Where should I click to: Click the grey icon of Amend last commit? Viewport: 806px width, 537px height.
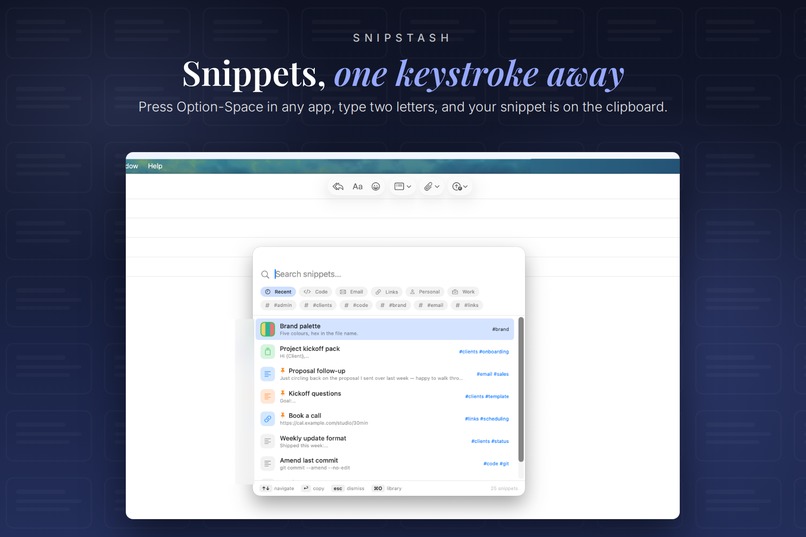[267, 464]
